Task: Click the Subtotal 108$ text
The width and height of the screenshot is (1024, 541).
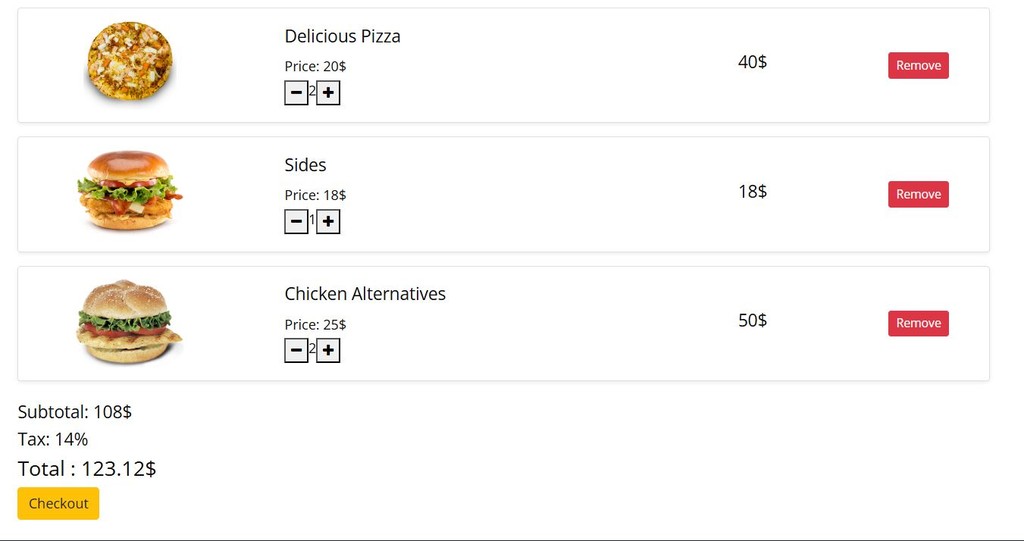Action: pyautogui.click(x=75, y=412)
